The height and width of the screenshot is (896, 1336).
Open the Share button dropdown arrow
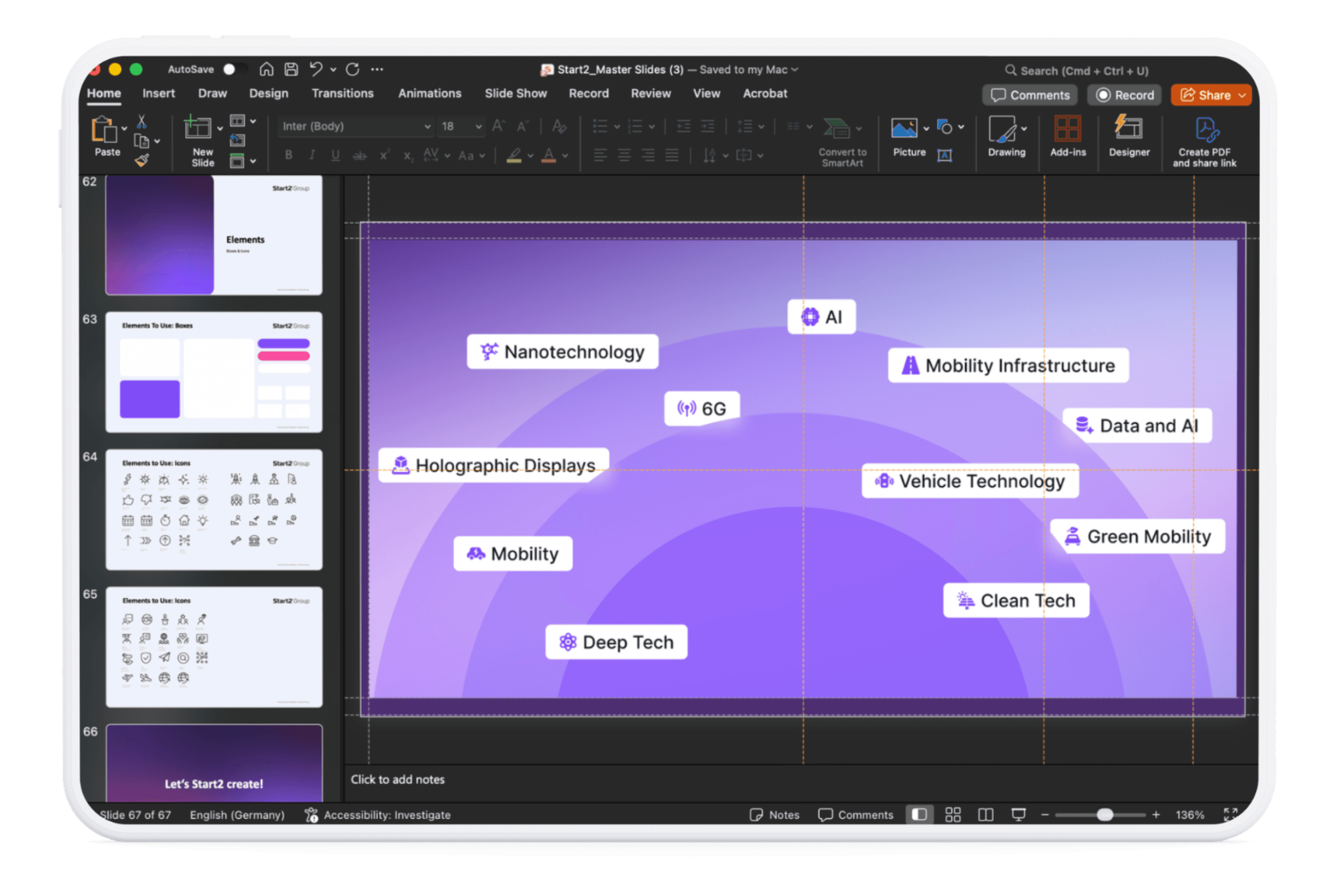[1242, 96]
